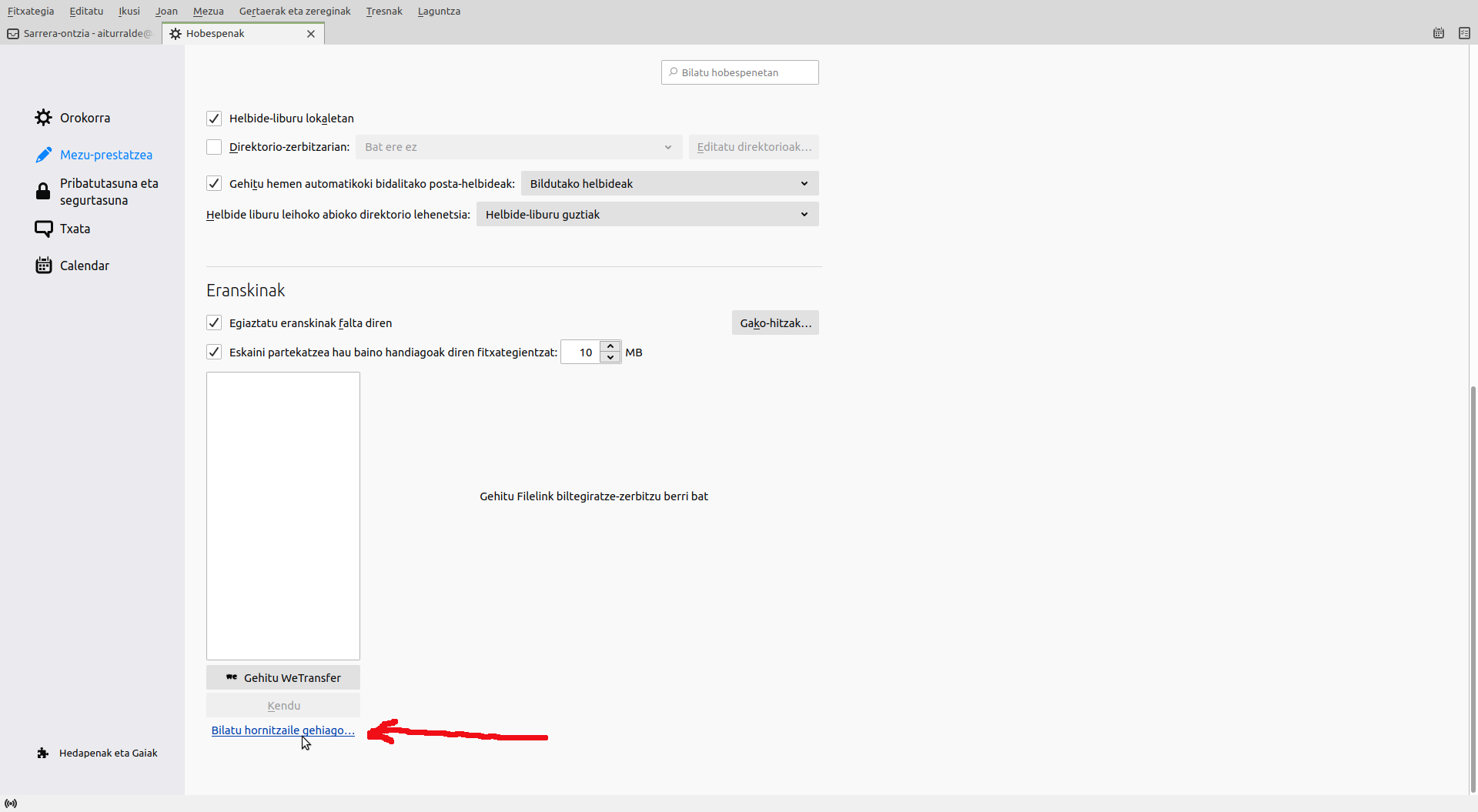1478x812 pixels.
Task: Open the Calendar icon in sidebar
Action: click(44, 266)
